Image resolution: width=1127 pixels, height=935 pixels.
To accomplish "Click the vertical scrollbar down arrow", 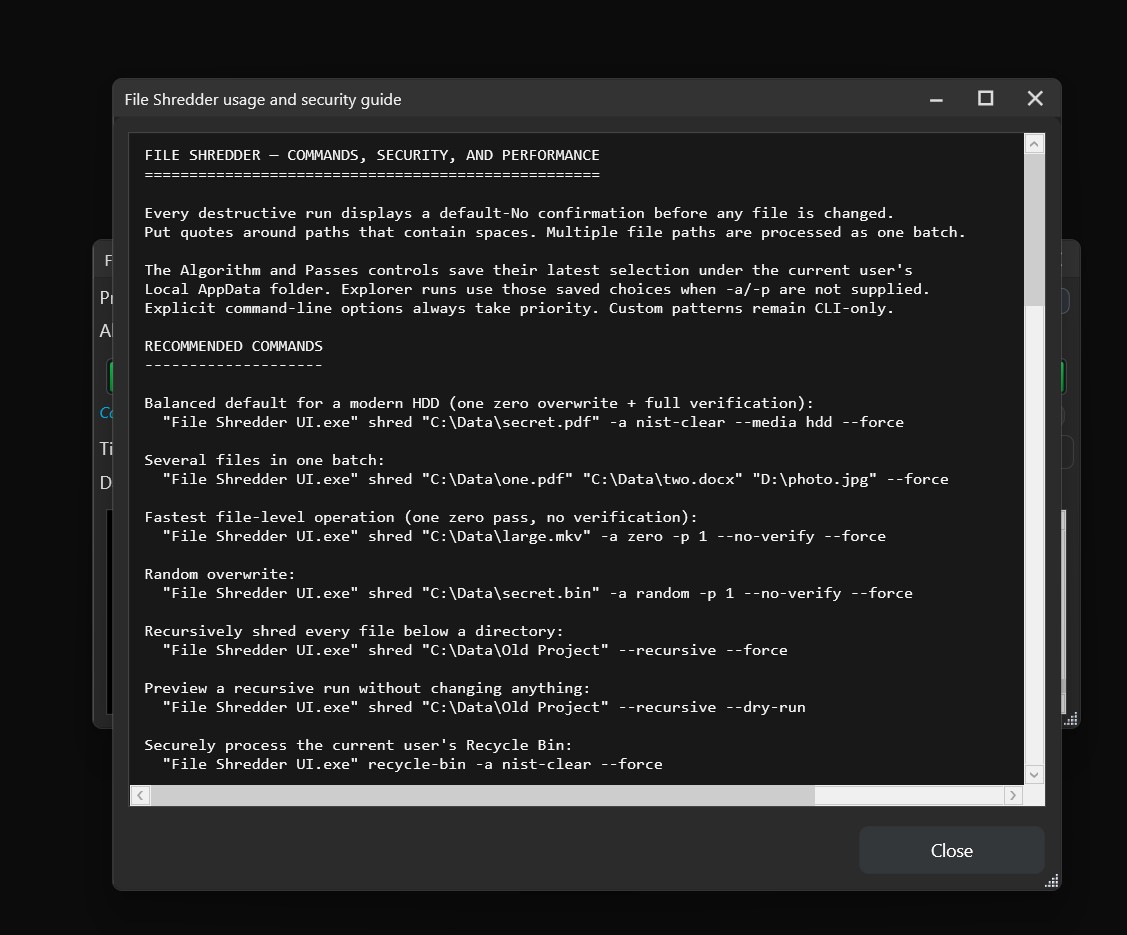I will (x=1034, y=775).
